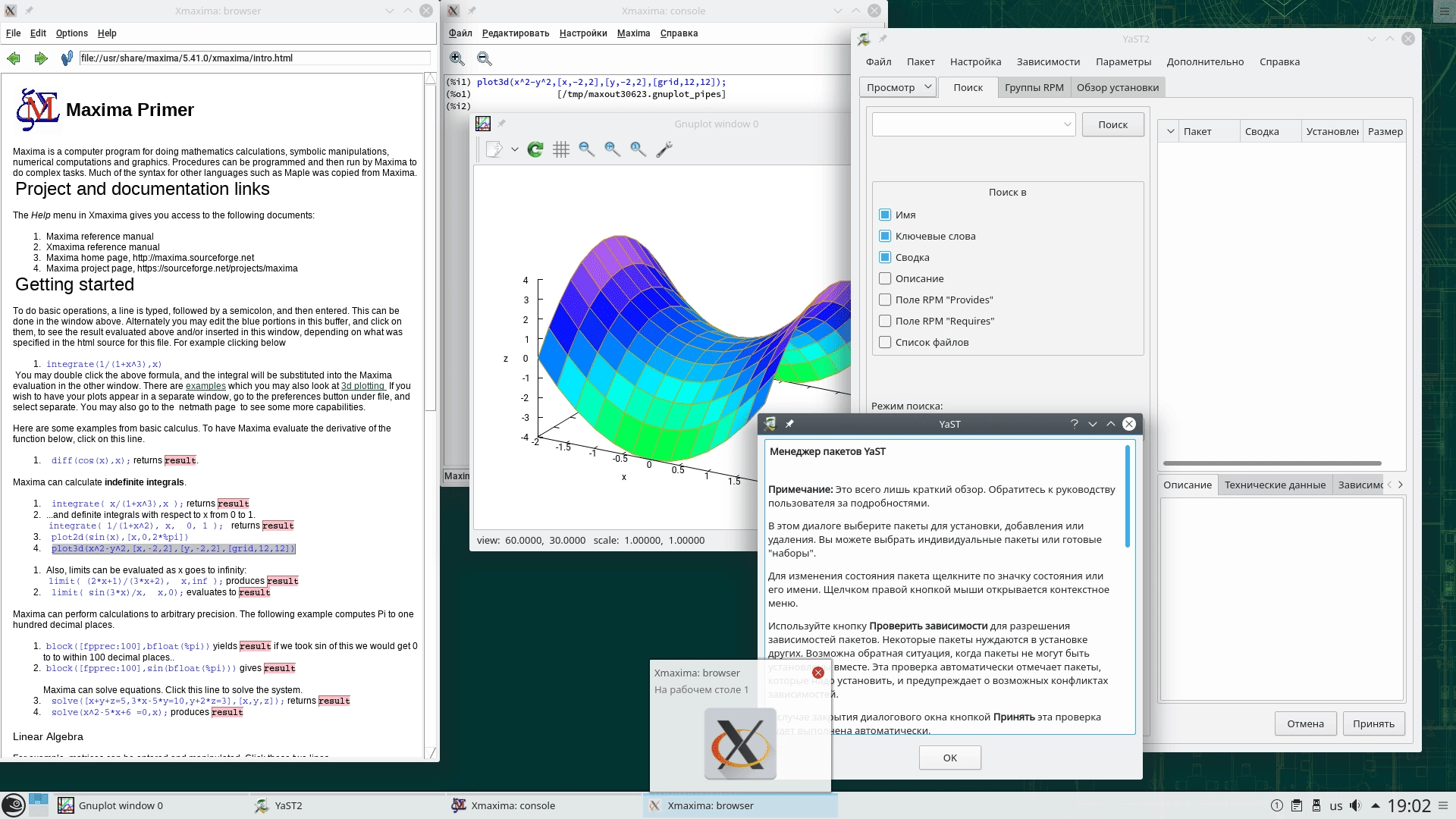Show hidden system tray icons
This screenshot has height=819, width=1456.
coord(1375,805)
